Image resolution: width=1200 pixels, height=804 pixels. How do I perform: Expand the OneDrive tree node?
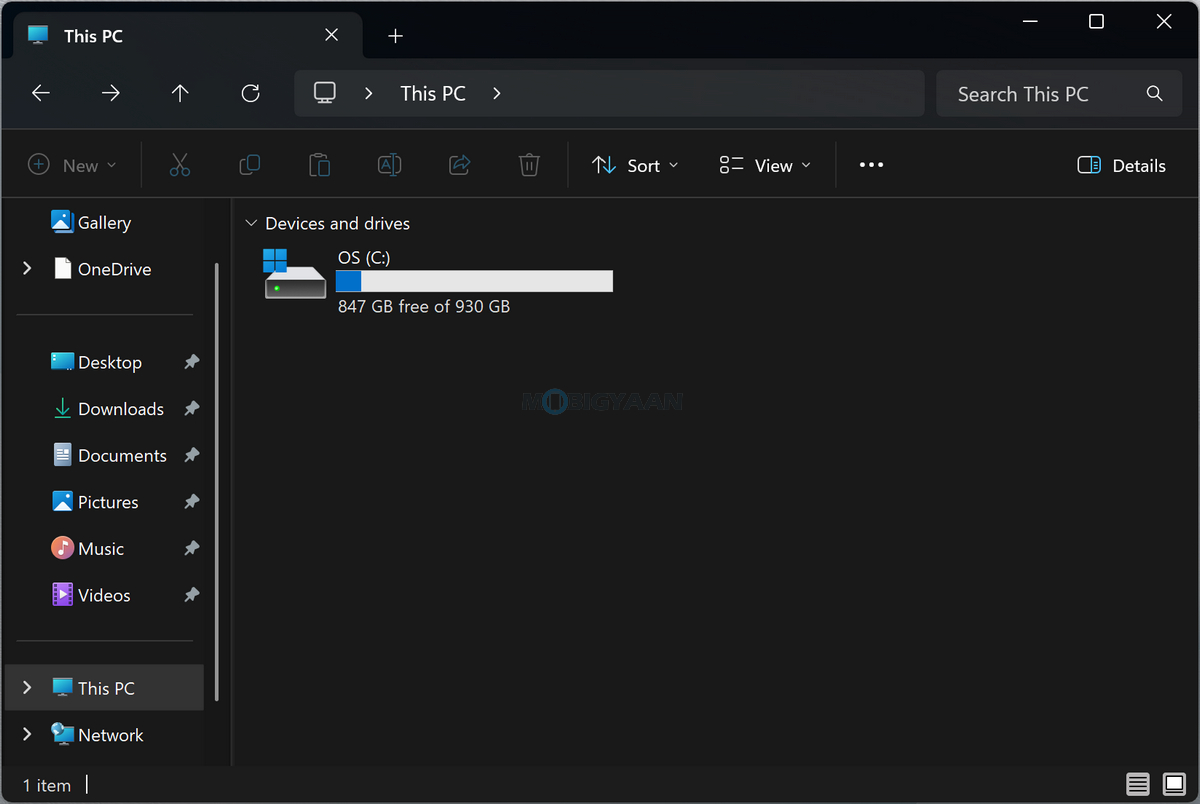[x=27, y=268]
